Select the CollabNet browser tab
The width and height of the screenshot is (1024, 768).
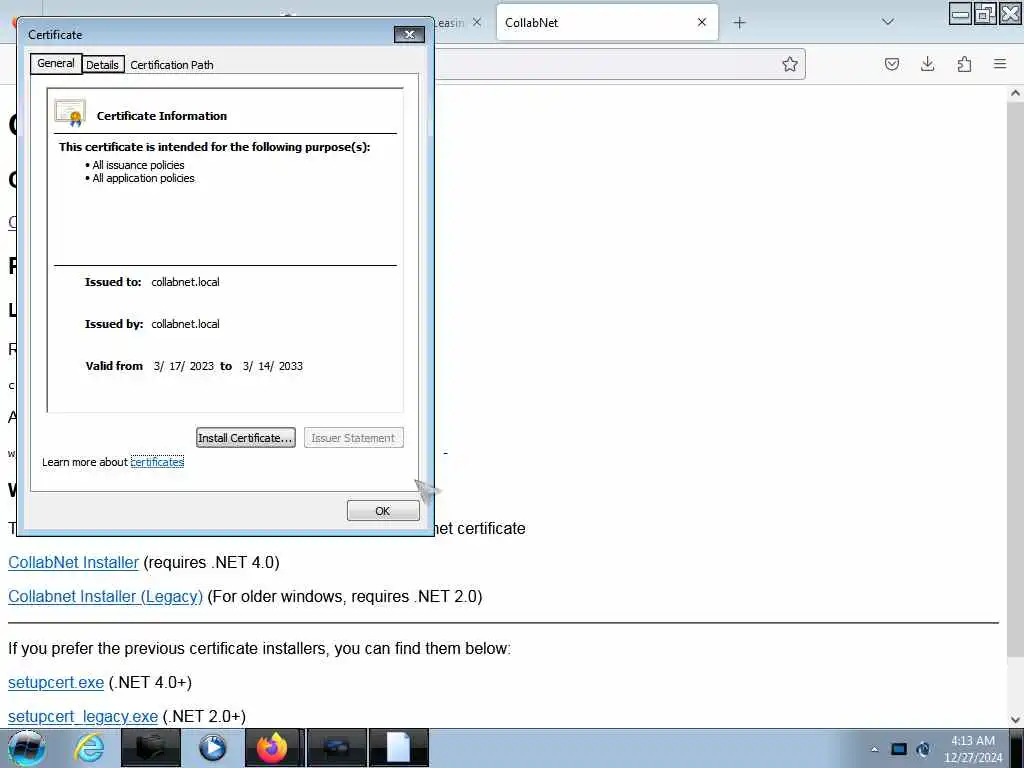pyautogui.click(x=607, y=22)
